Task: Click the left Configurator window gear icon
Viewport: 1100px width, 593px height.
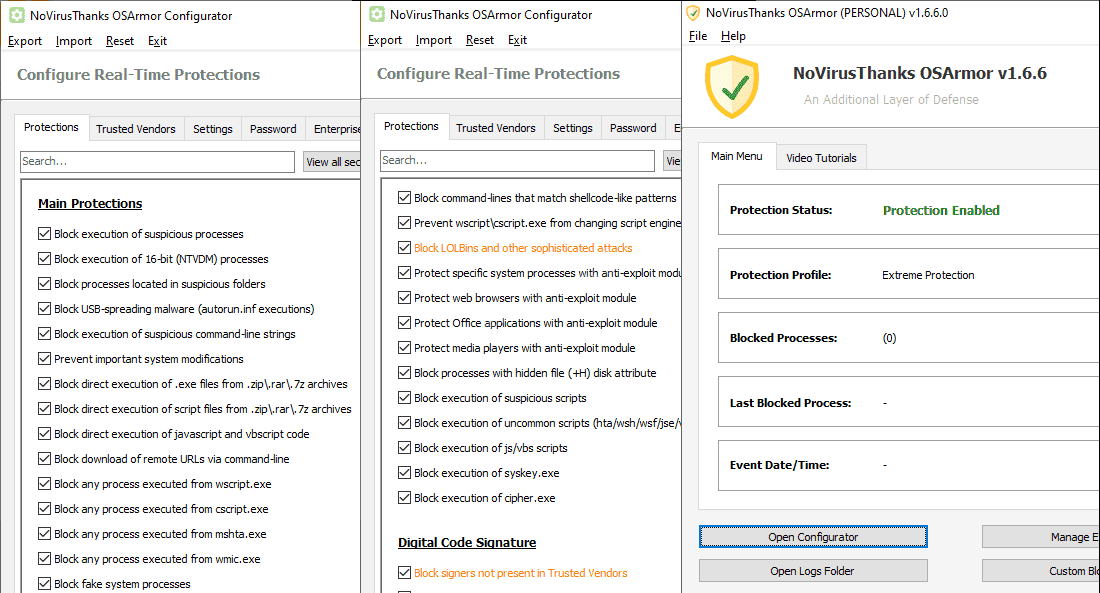Action: pyautogui.click(x=16, y=15)
